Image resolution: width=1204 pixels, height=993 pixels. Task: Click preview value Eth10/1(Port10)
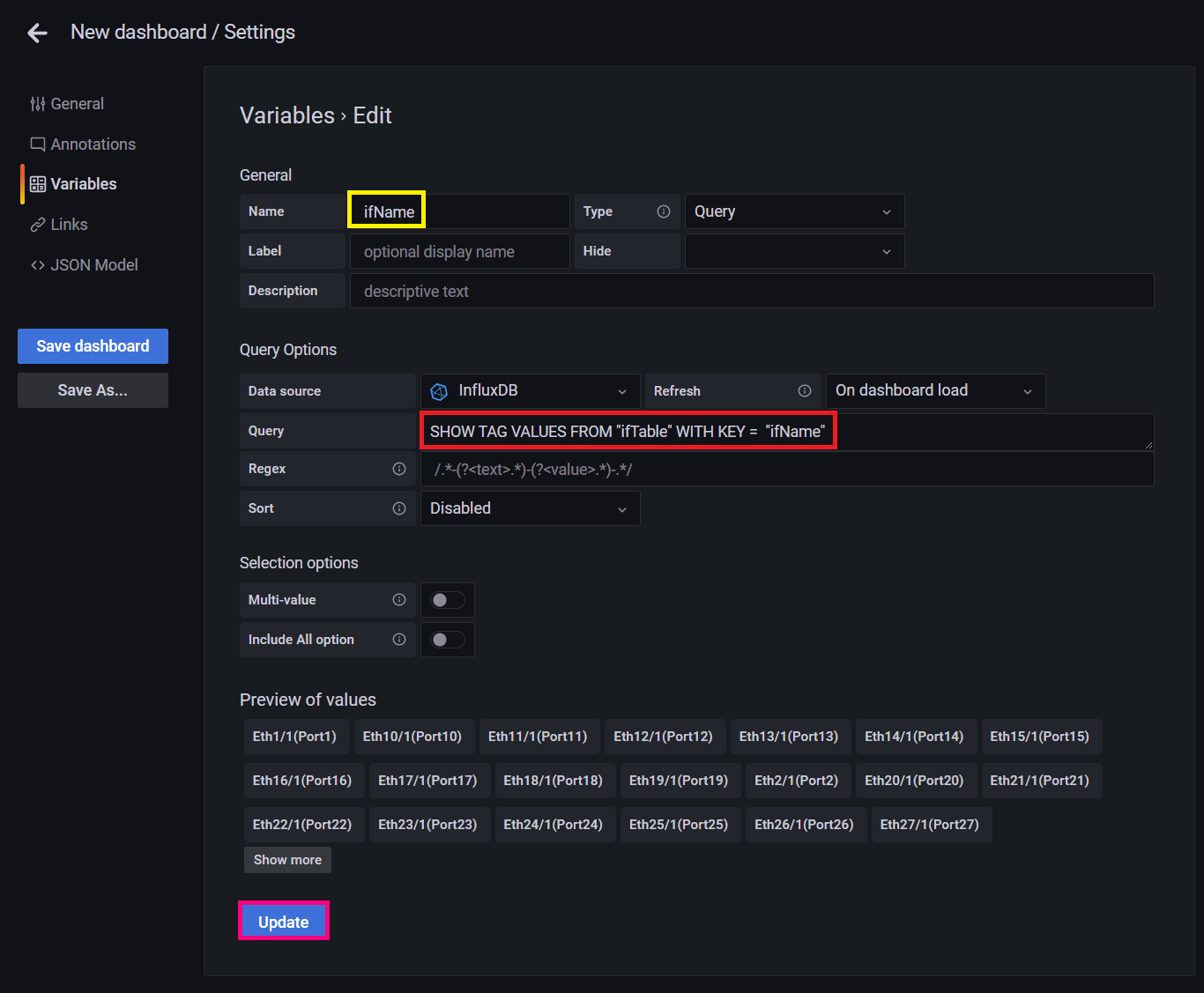pos(412,737)
